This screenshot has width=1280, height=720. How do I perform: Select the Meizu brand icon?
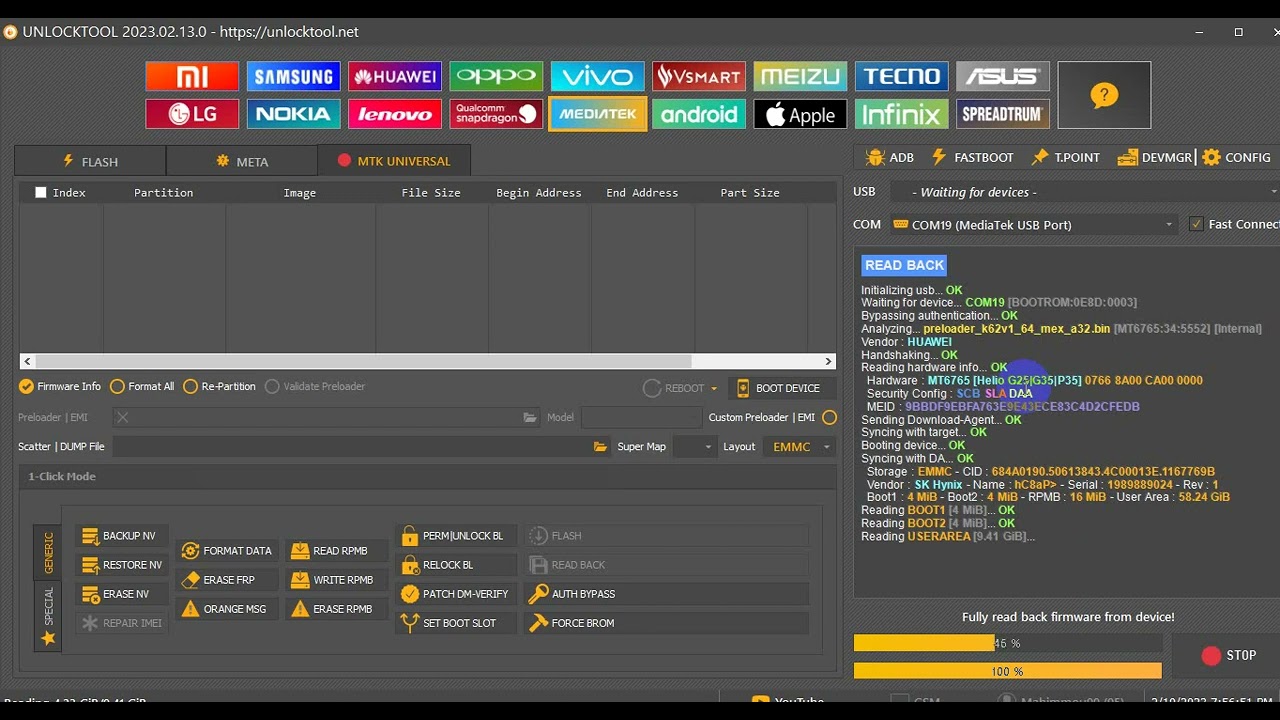(801, 76)
